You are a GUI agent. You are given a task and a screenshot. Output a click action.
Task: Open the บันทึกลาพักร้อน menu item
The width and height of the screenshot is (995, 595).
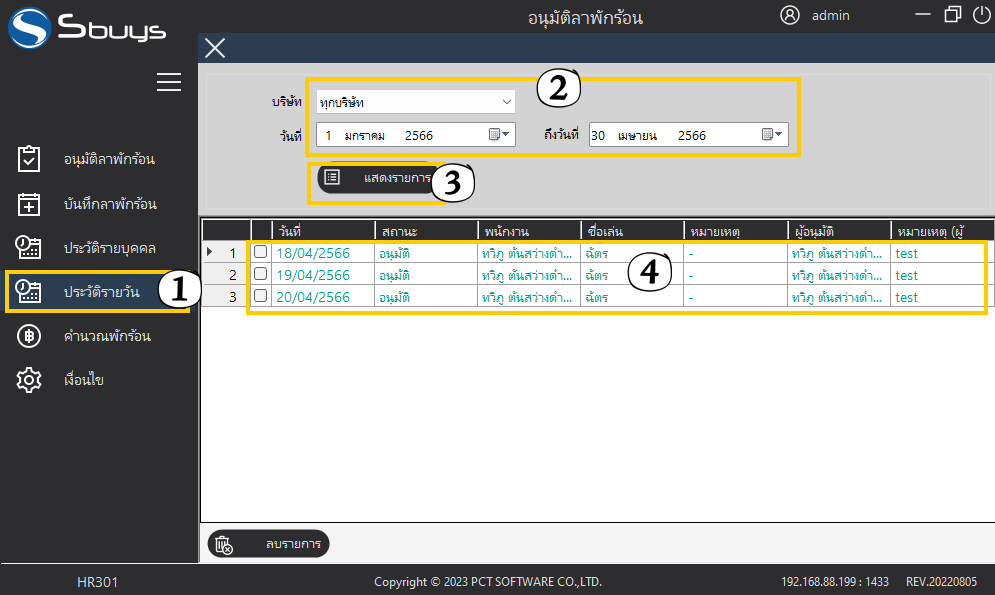click(110, 204)
